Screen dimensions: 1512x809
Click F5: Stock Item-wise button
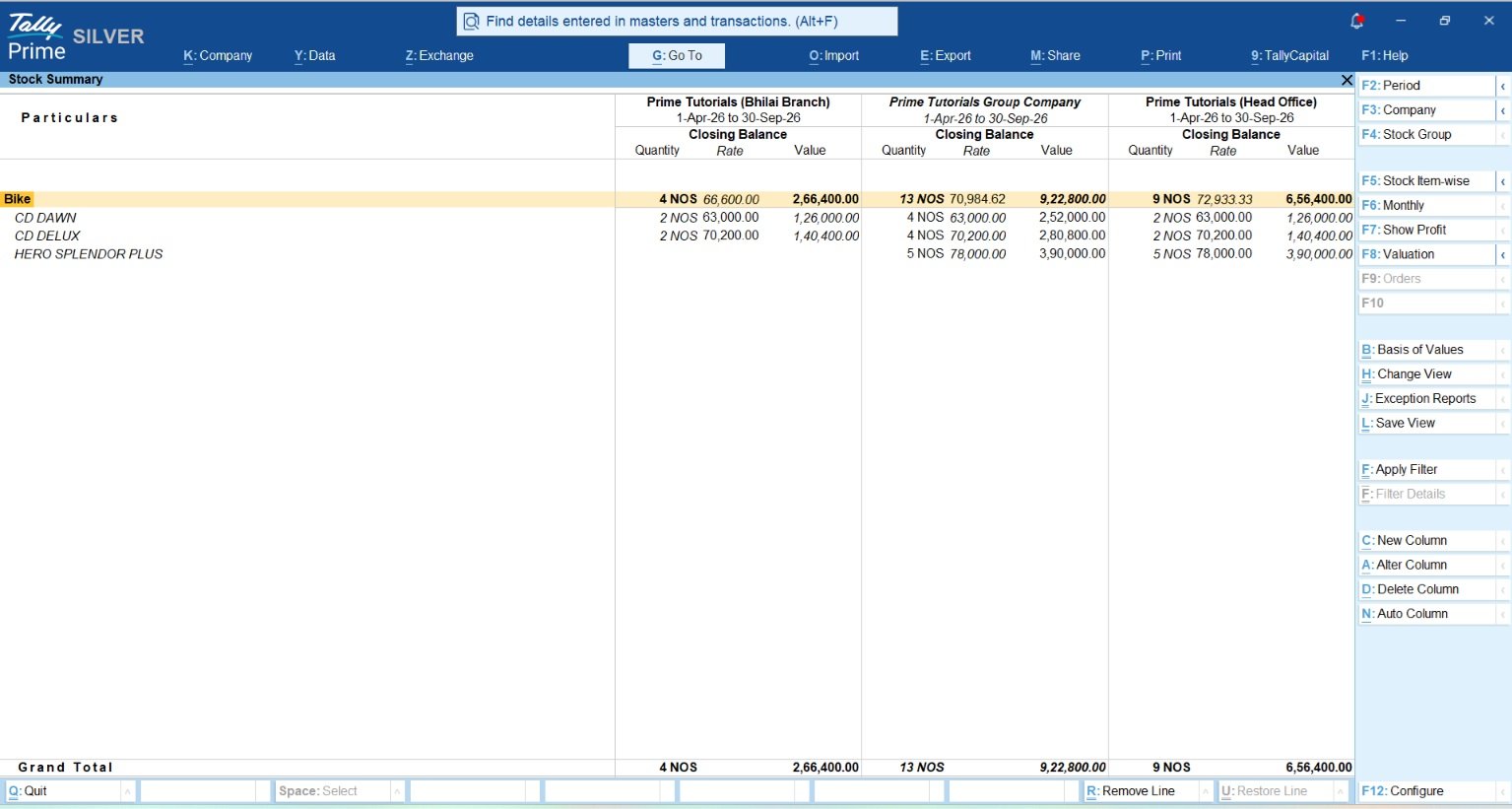coord(1426,181)
